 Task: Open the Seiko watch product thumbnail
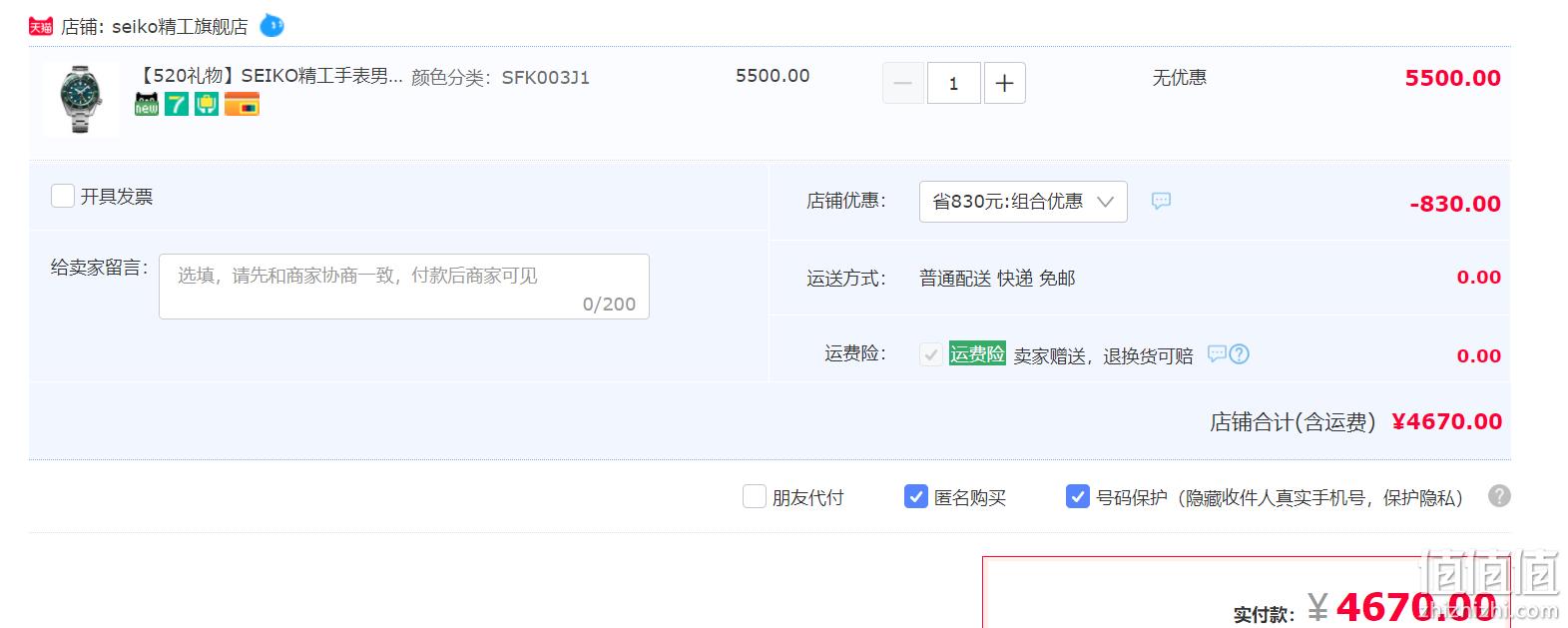point(81,99)
